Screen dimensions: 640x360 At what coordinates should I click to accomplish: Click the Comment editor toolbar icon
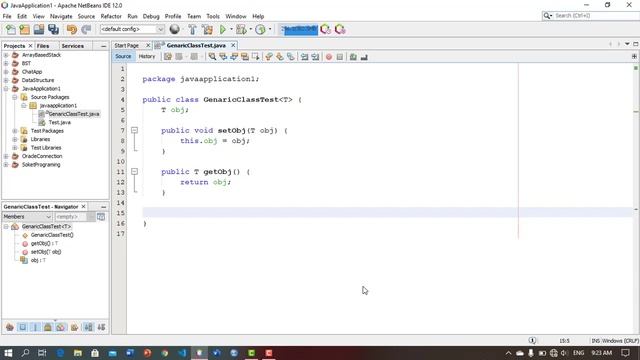pos(353,57)
